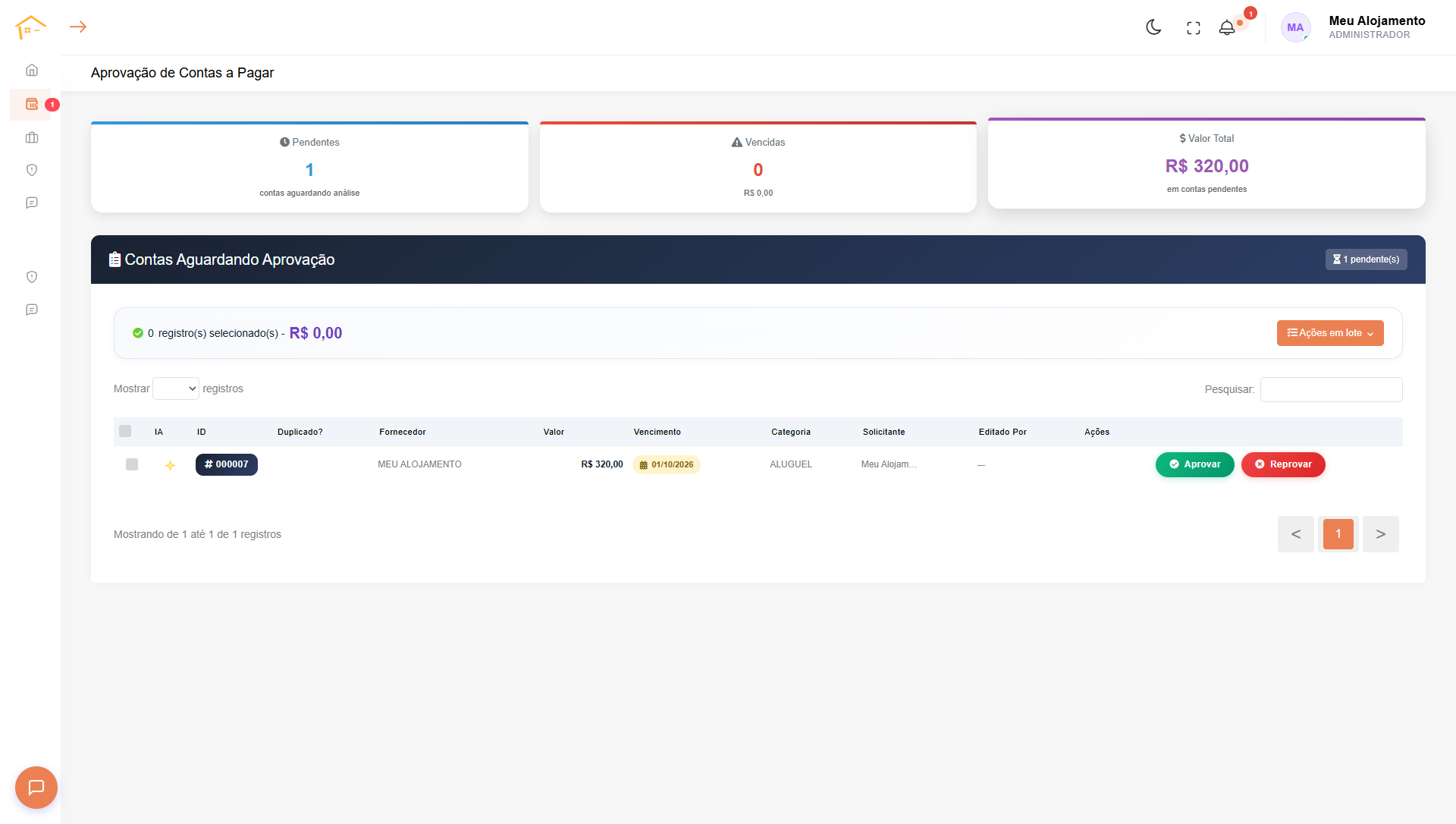Expand the Ações em lote dropdown
The height and width of the screenshot is (824, 1456).
click(1330, 333)
